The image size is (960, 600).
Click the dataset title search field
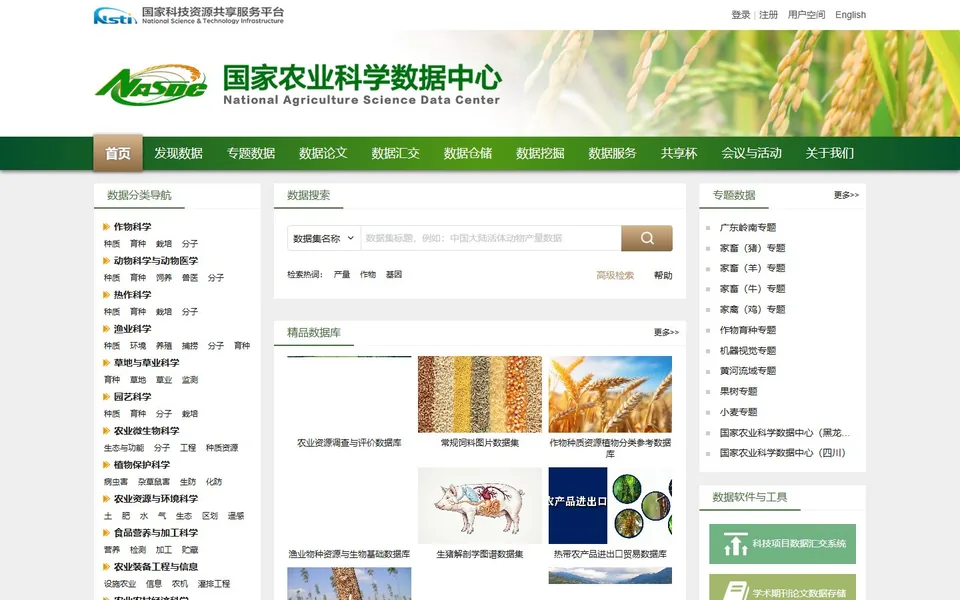pos(490,238)
